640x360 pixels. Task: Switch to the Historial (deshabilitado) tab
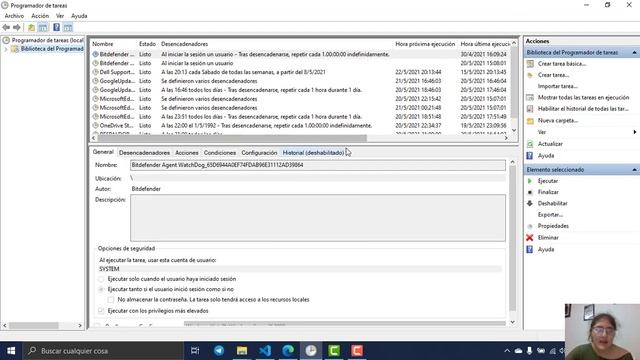pyautogui.click(x=313, y=153)
